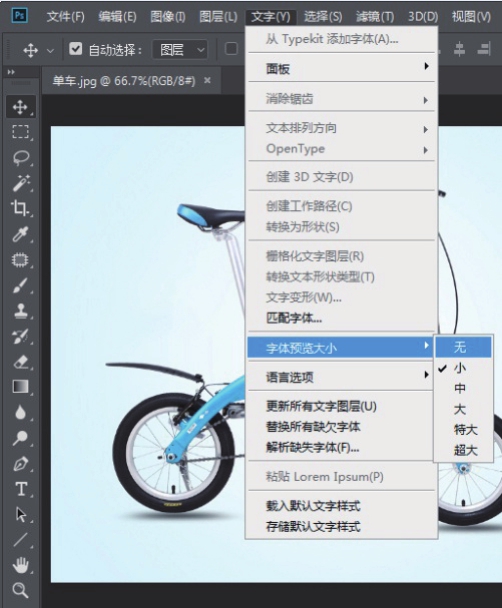
Task: Close the 单车.jpg document tab
Action: [x=207, y=80]
